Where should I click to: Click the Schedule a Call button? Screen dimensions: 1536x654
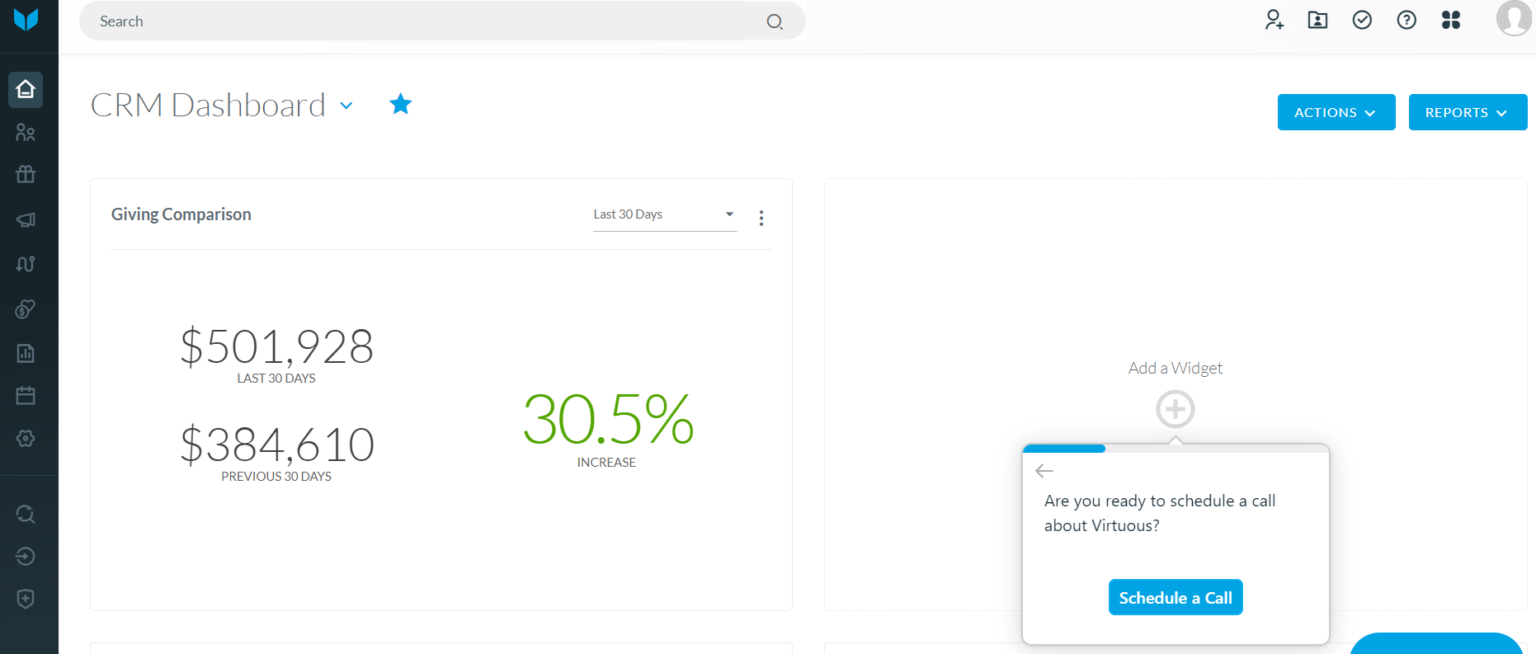tap(1175, 597)
